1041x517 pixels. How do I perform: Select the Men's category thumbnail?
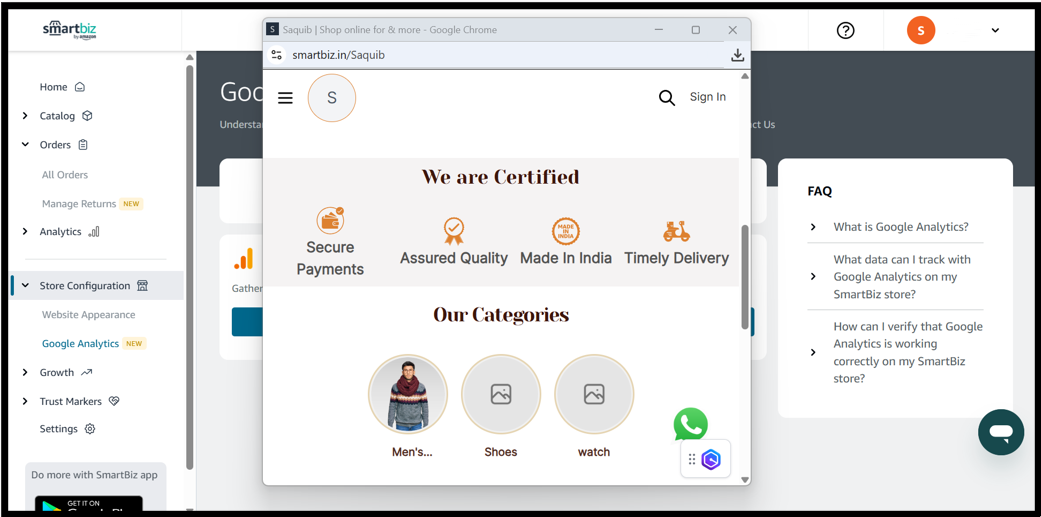click(408, 394)
